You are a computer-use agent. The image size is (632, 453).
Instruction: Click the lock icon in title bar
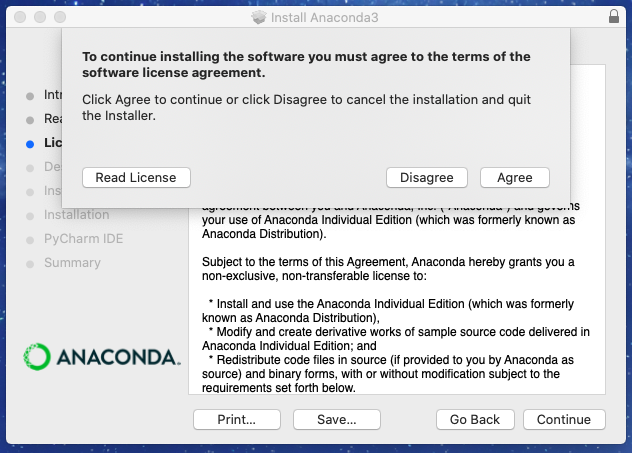[613, 17]
